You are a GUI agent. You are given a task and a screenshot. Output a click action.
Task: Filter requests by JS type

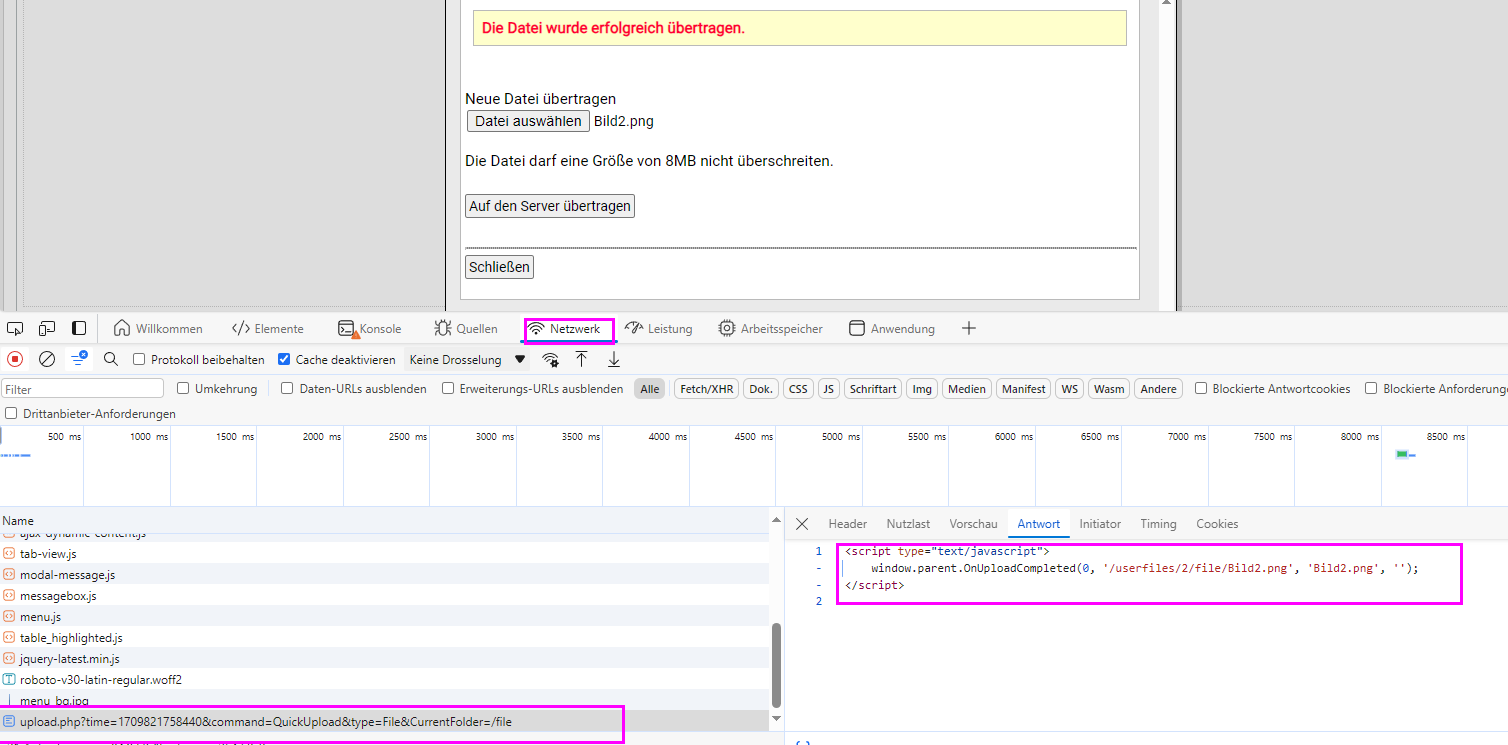coord(828,389)
